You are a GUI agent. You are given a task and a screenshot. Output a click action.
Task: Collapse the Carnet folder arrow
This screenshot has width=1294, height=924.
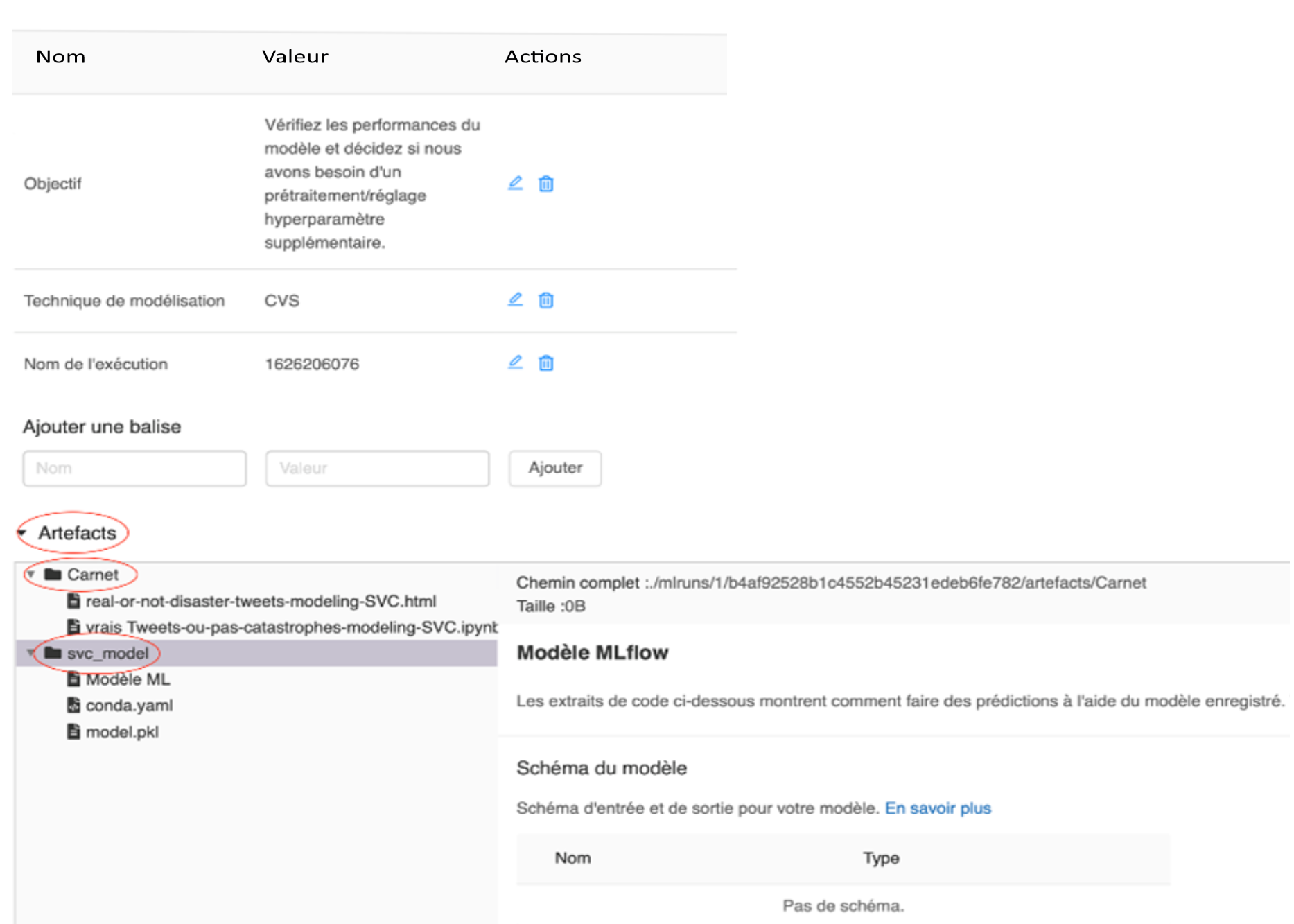(31, 575)
